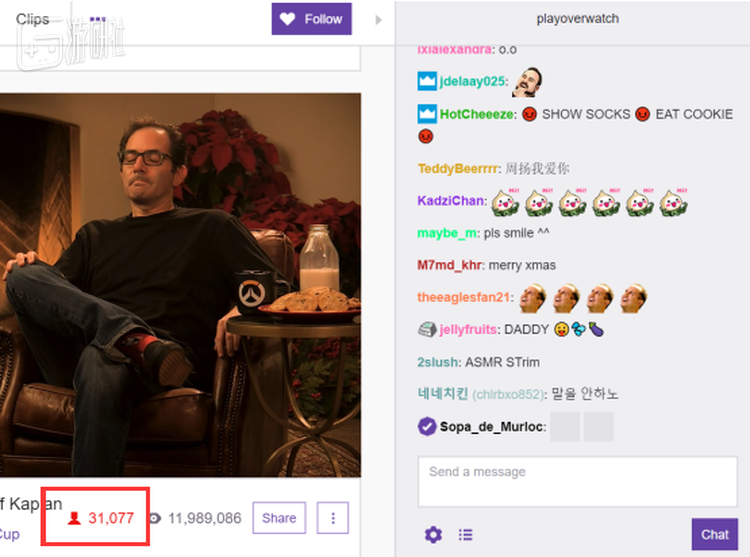Open chat settings gear icon
Screen dimensions: 750x557
pos(433,535)
